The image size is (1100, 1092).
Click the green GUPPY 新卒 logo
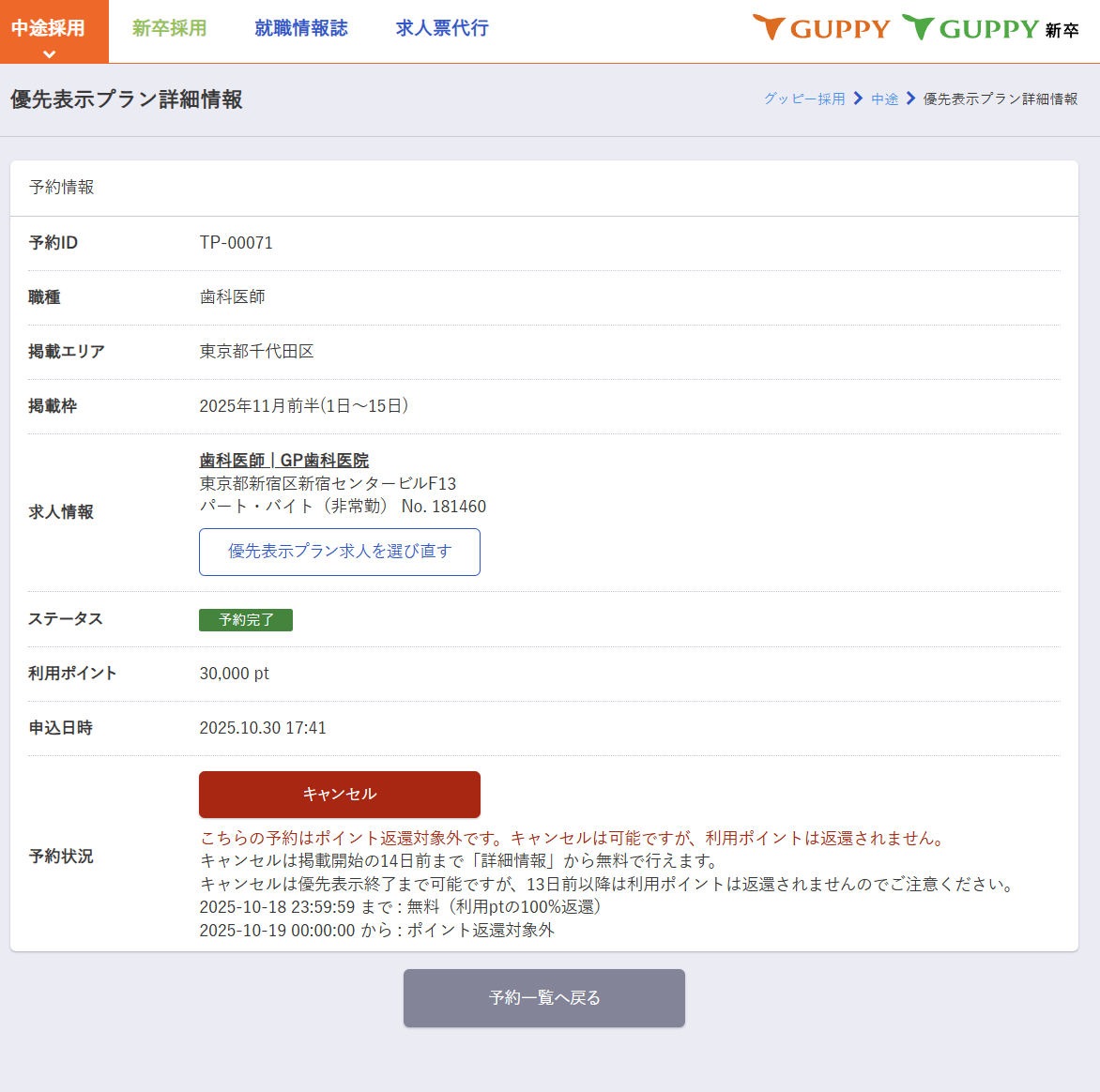[x=990, y=28]
